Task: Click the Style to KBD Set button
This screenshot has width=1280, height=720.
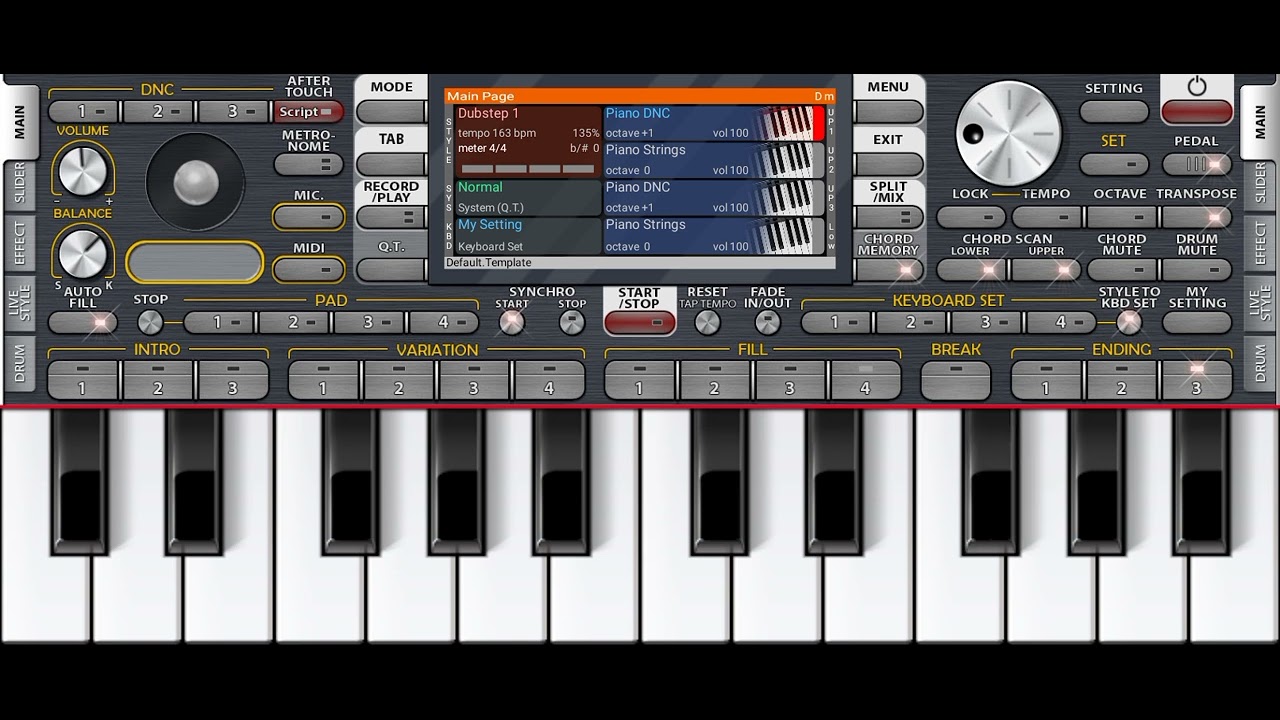Action: coord(1128,322)
